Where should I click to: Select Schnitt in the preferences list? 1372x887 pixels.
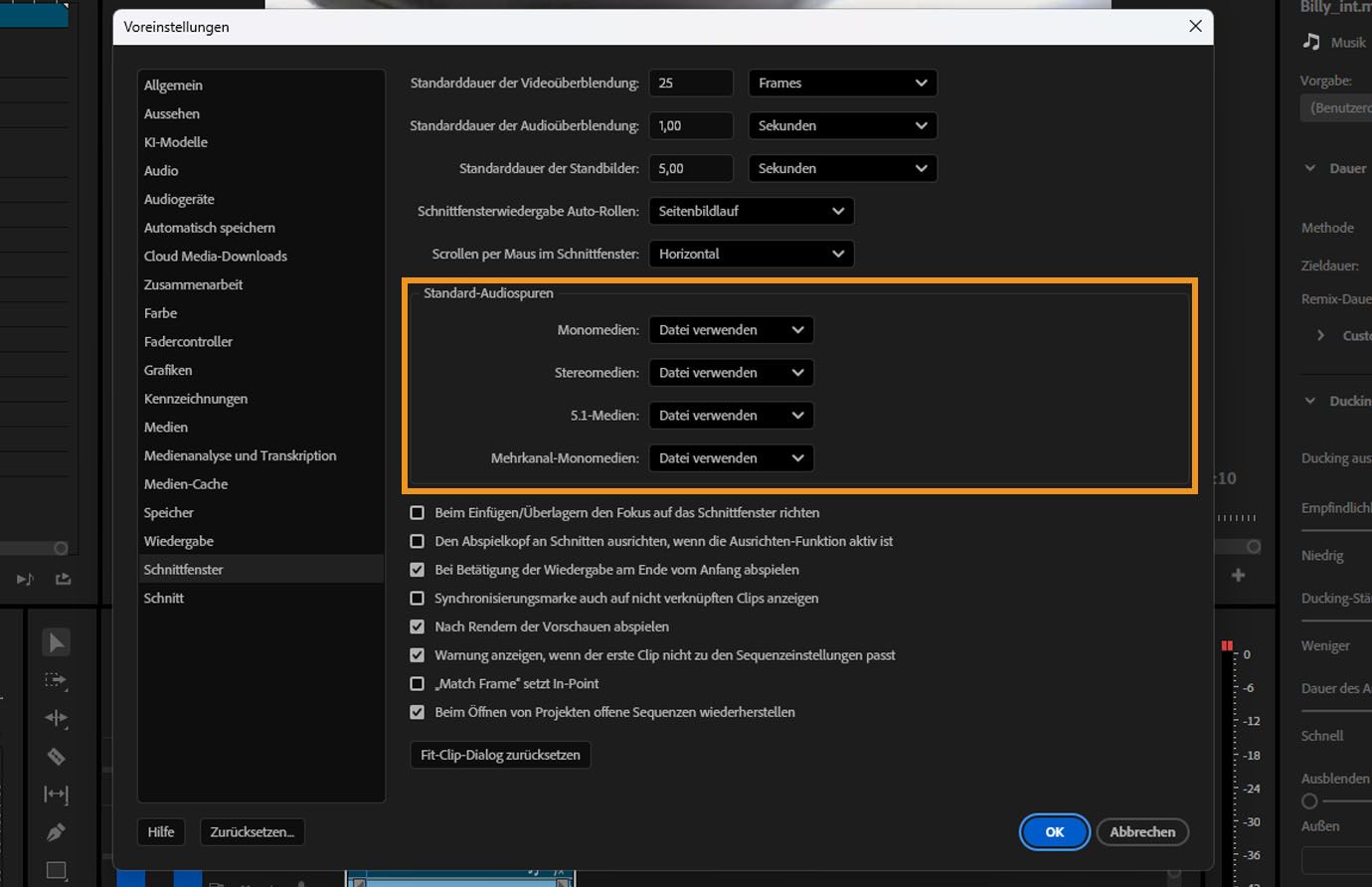164,598
